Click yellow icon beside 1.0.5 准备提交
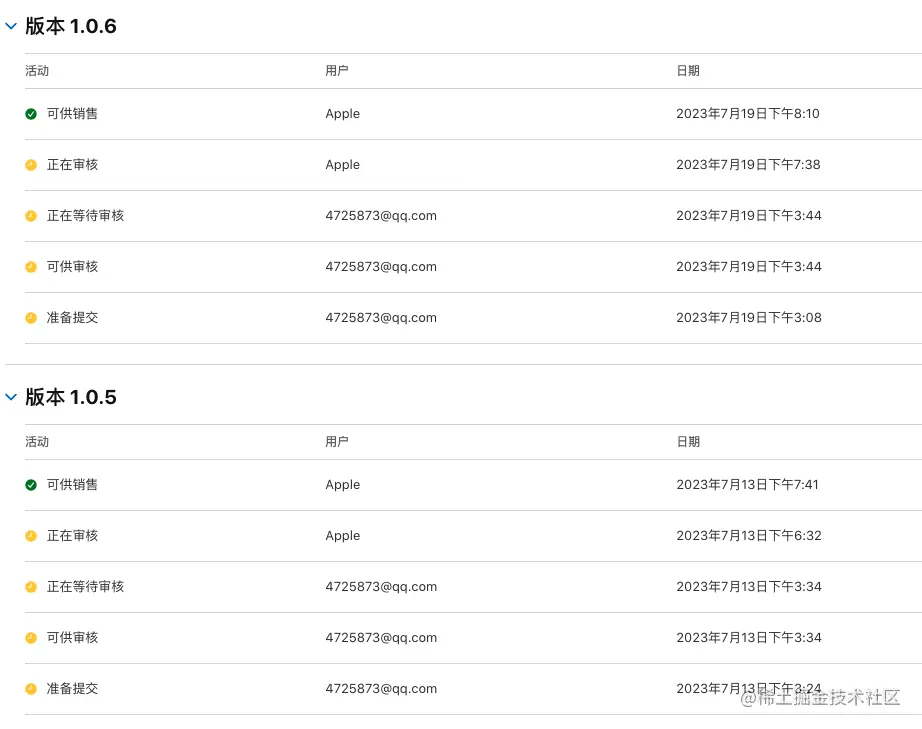 pyautogui.click(x=31, y=689)
